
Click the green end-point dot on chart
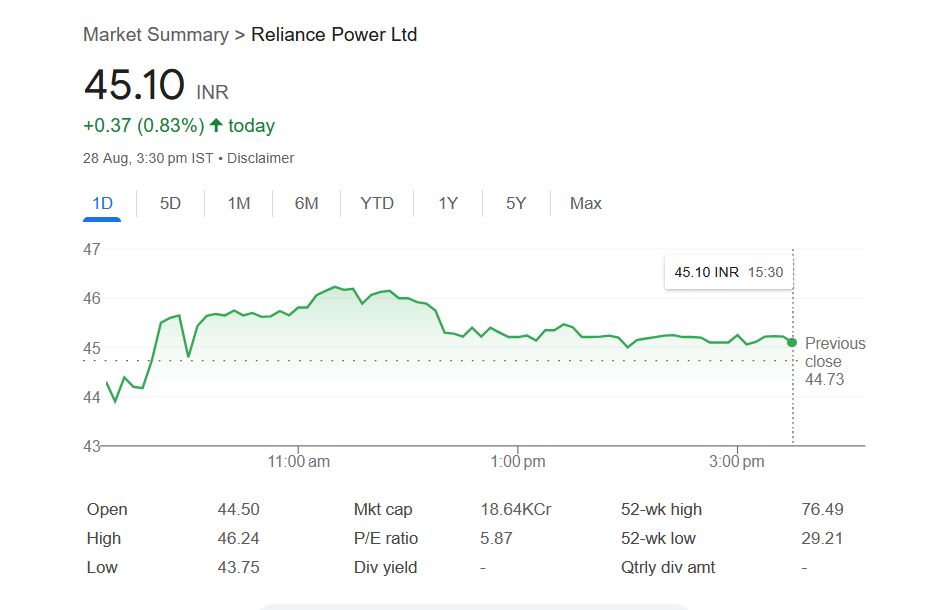(792, 342)
